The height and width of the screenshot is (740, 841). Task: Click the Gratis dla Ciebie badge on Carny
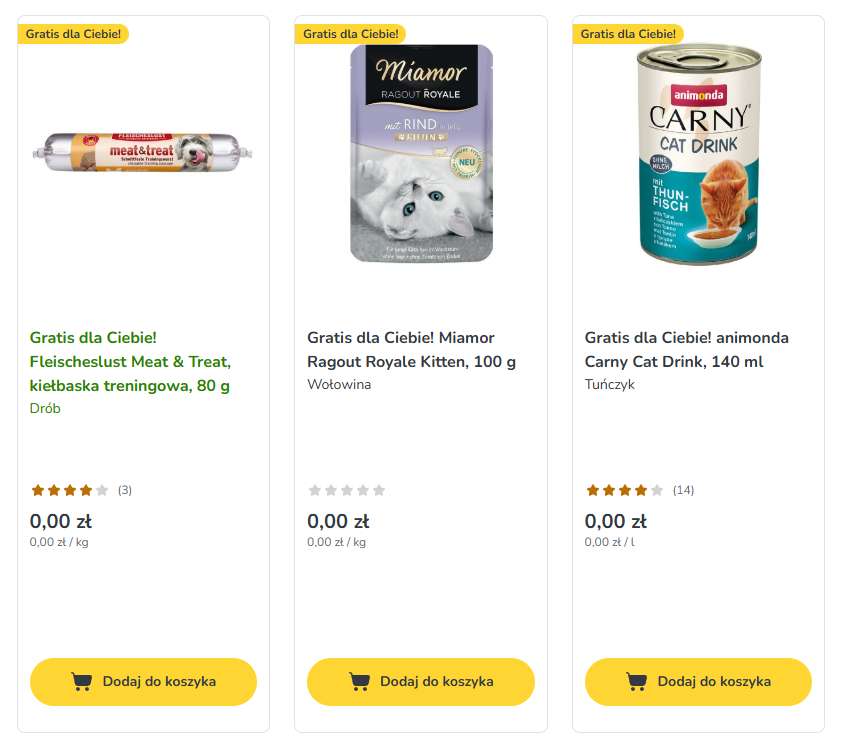click(628, 34)
